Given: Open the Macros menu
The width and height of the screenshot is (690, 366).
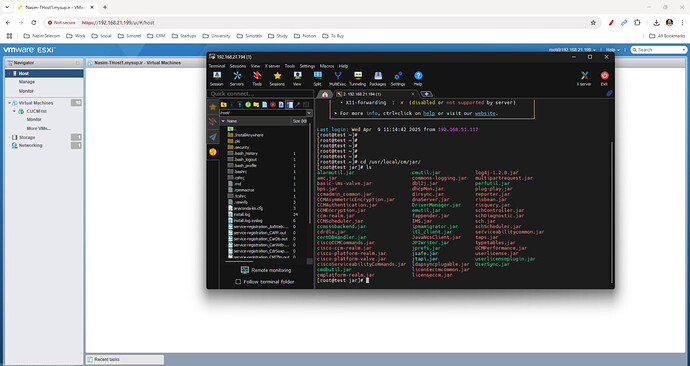Looking at the screenshot, I should 327,66.
